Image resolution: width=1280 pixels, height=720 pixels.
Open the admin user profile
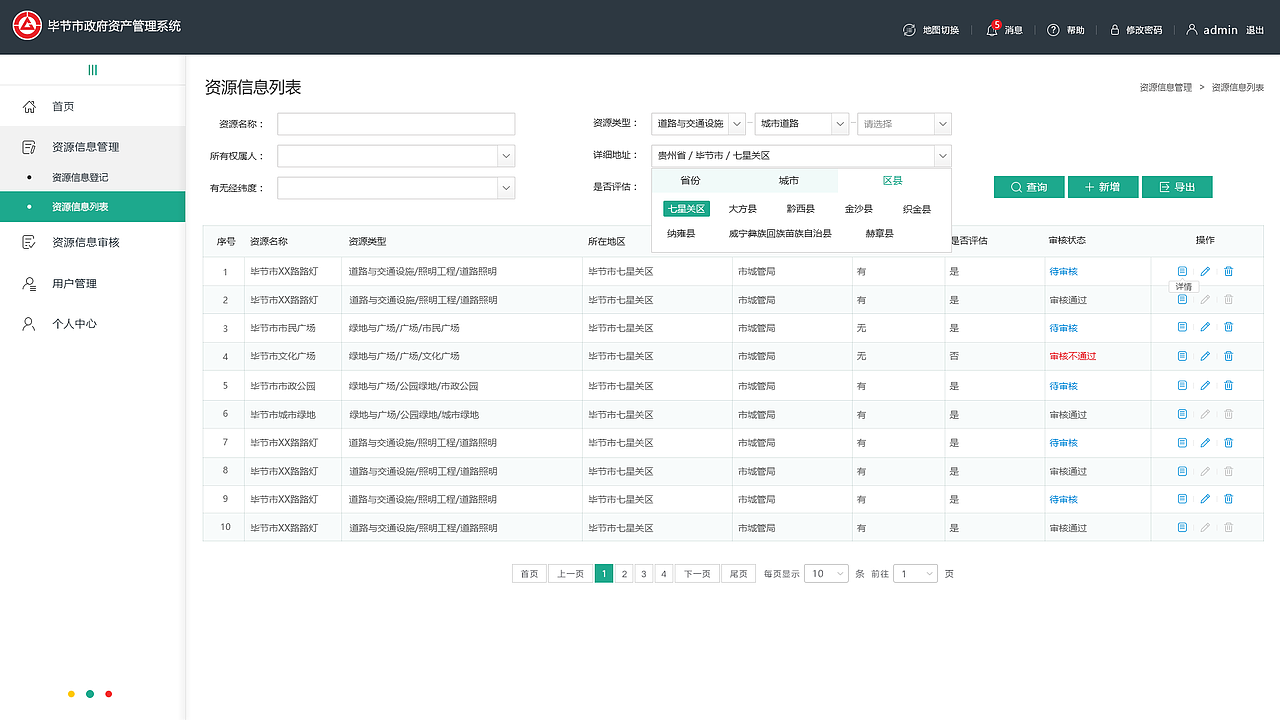[1212, 30]
